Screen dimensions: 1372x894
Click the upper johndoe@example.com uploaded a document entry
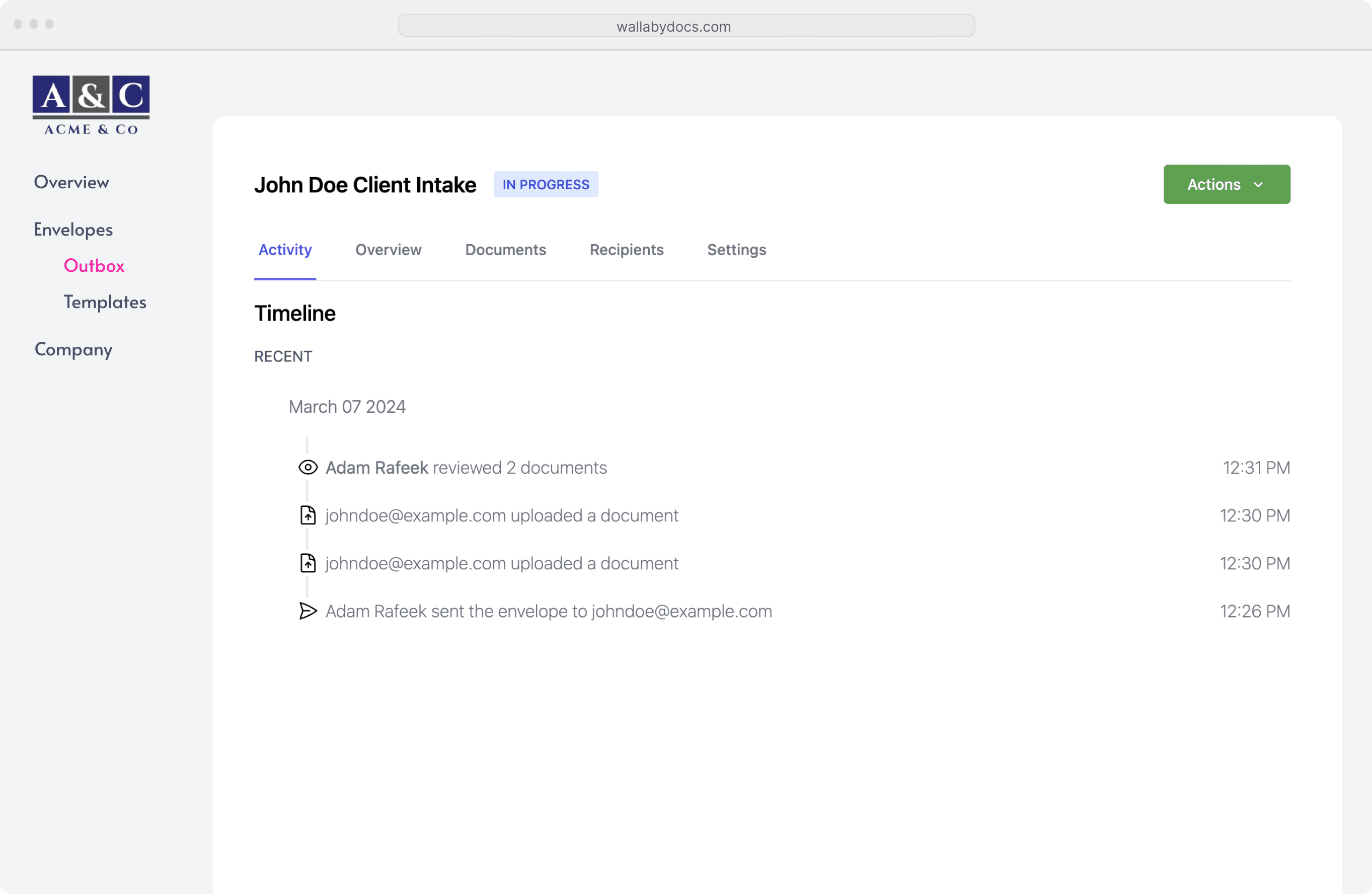click(x=501, y=515)
